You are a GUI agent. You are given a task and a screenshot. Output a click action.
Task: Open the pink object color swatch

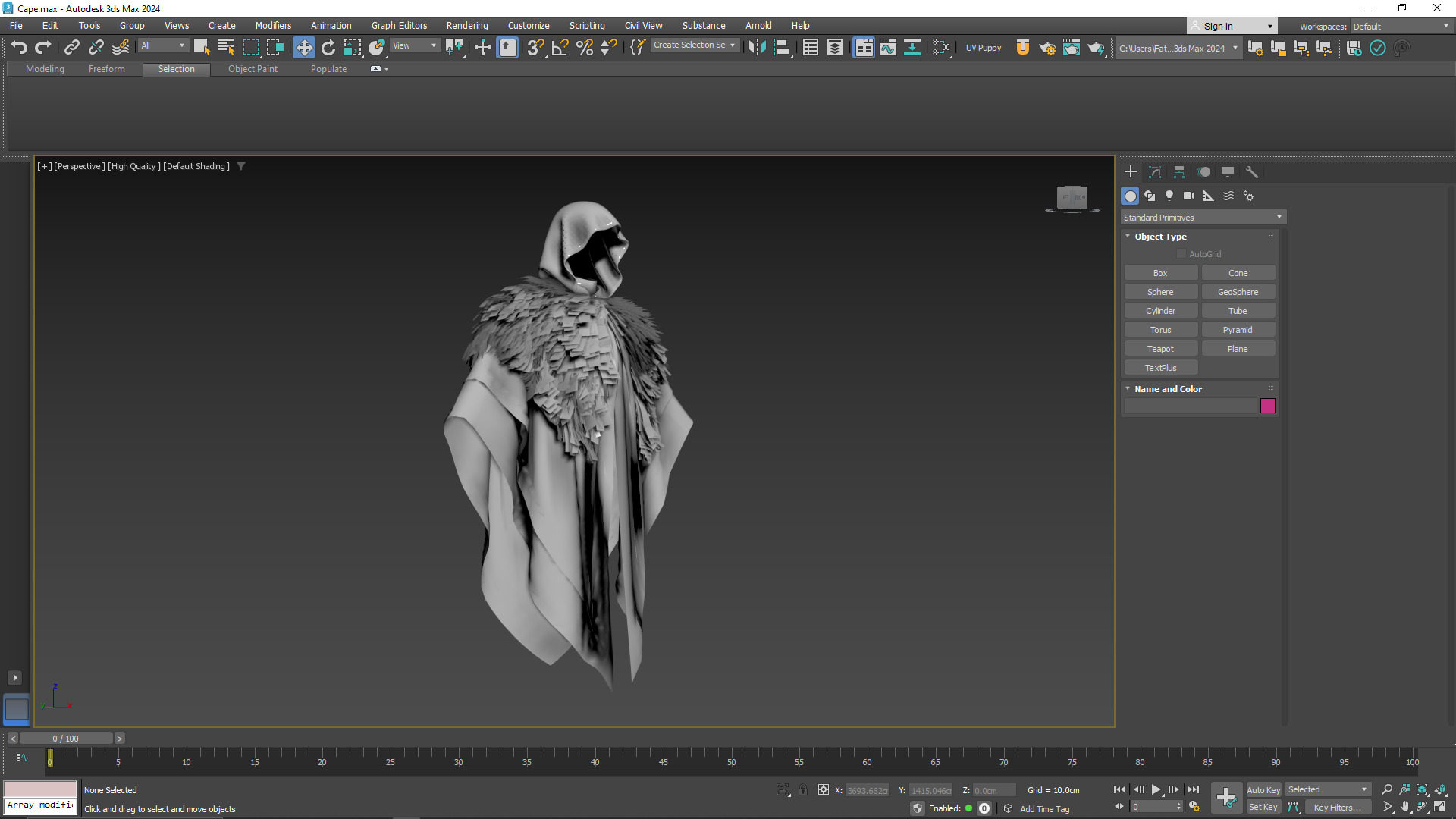pos(1268,406)
